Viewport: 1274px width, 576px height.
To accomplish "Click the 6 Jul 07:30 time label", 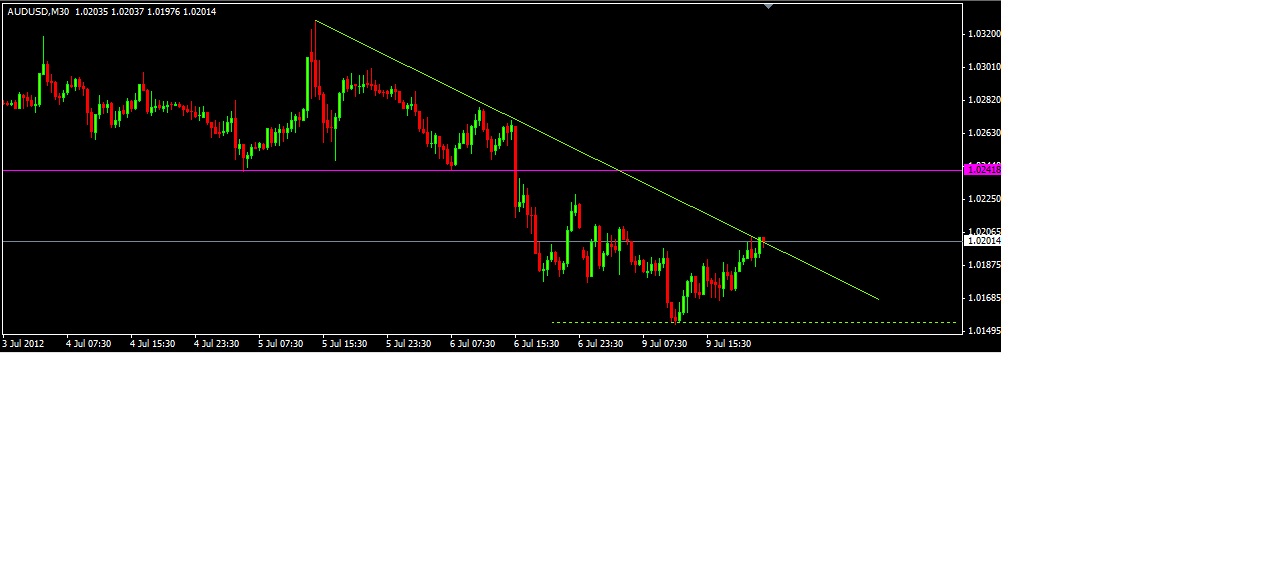I will pos(472,344).
